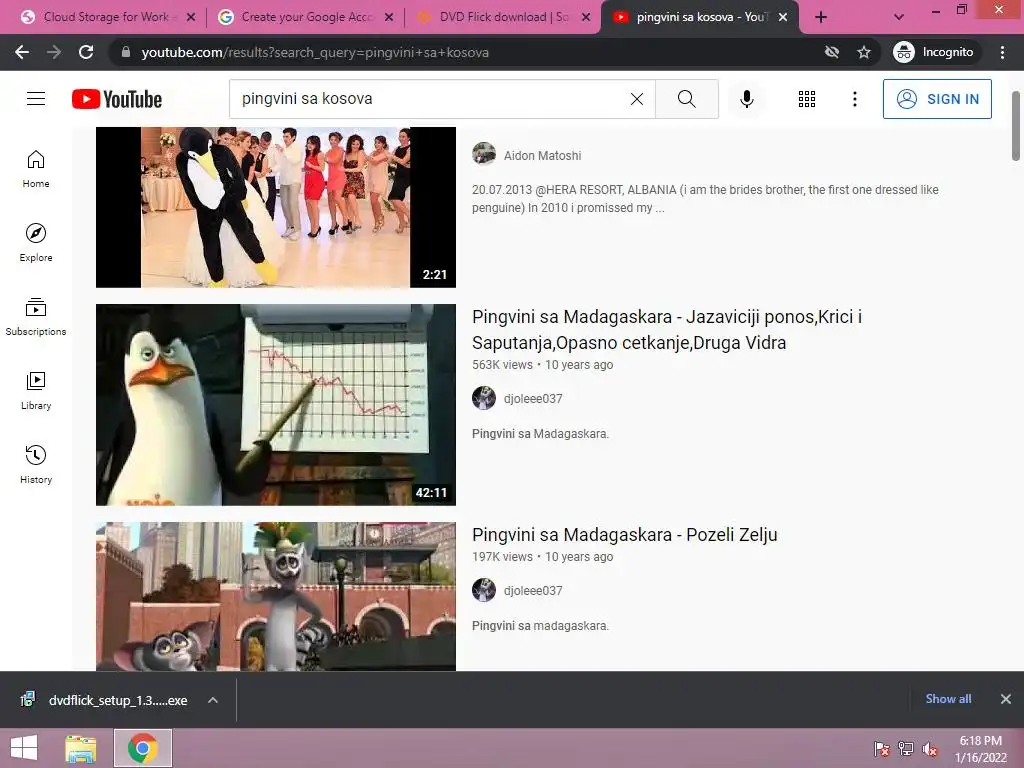Play the lemur King Julien video thumbnail
Screen dimensions: 1024x768
coord(276,596)
